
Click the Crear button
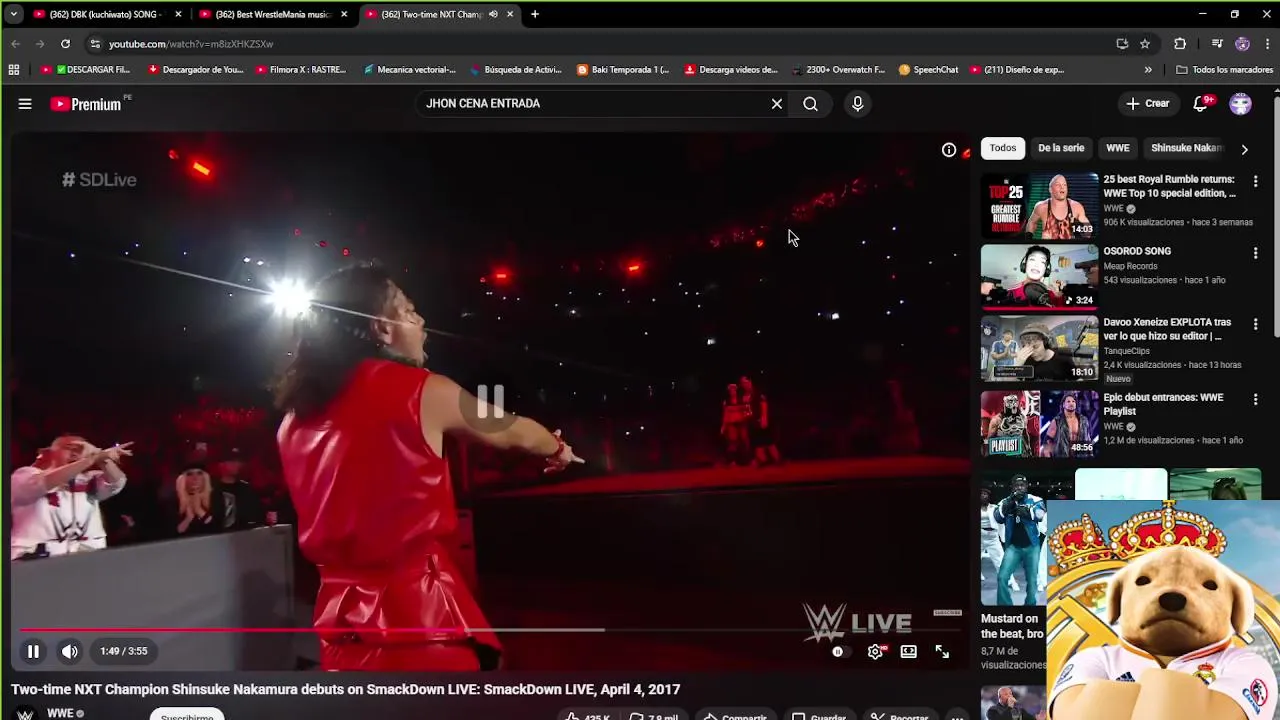tap(1147, 104)
